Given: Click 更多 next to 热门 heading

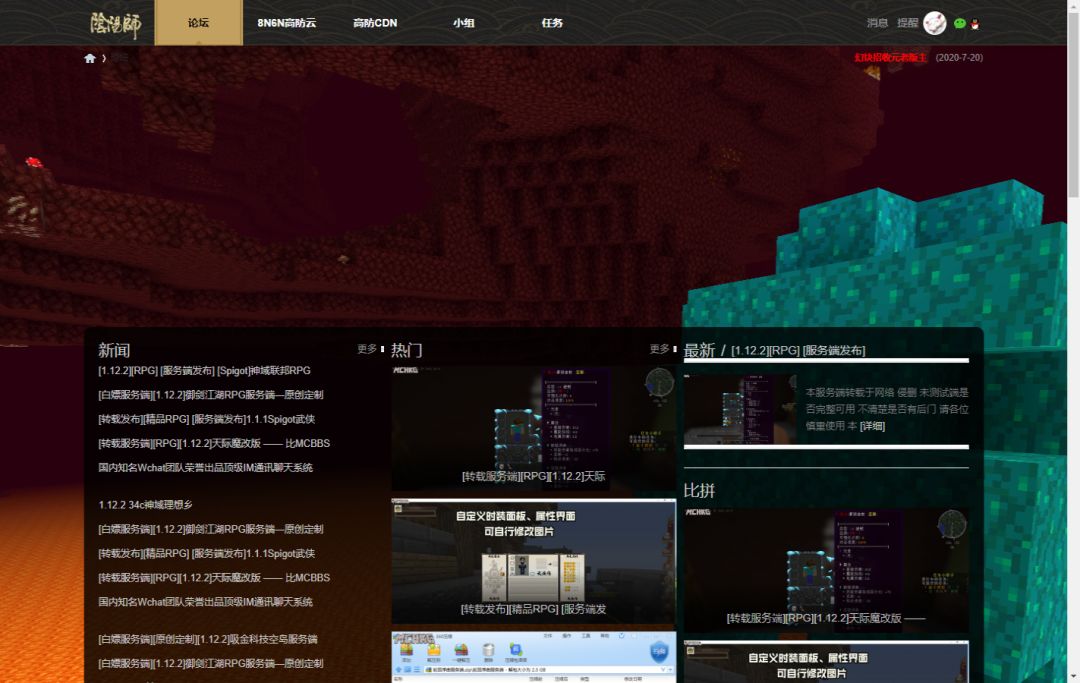Looking at the screenshot, I should (660, 349).
